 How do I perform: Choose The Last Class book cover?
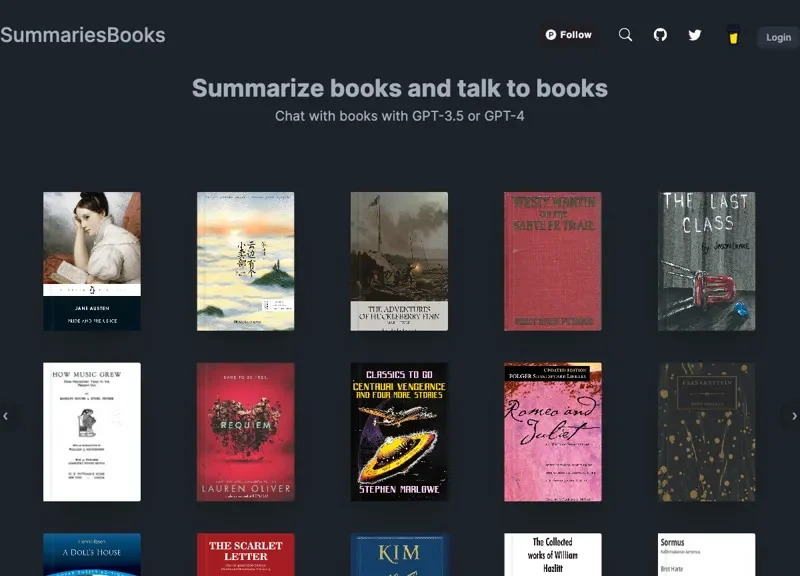706,261
